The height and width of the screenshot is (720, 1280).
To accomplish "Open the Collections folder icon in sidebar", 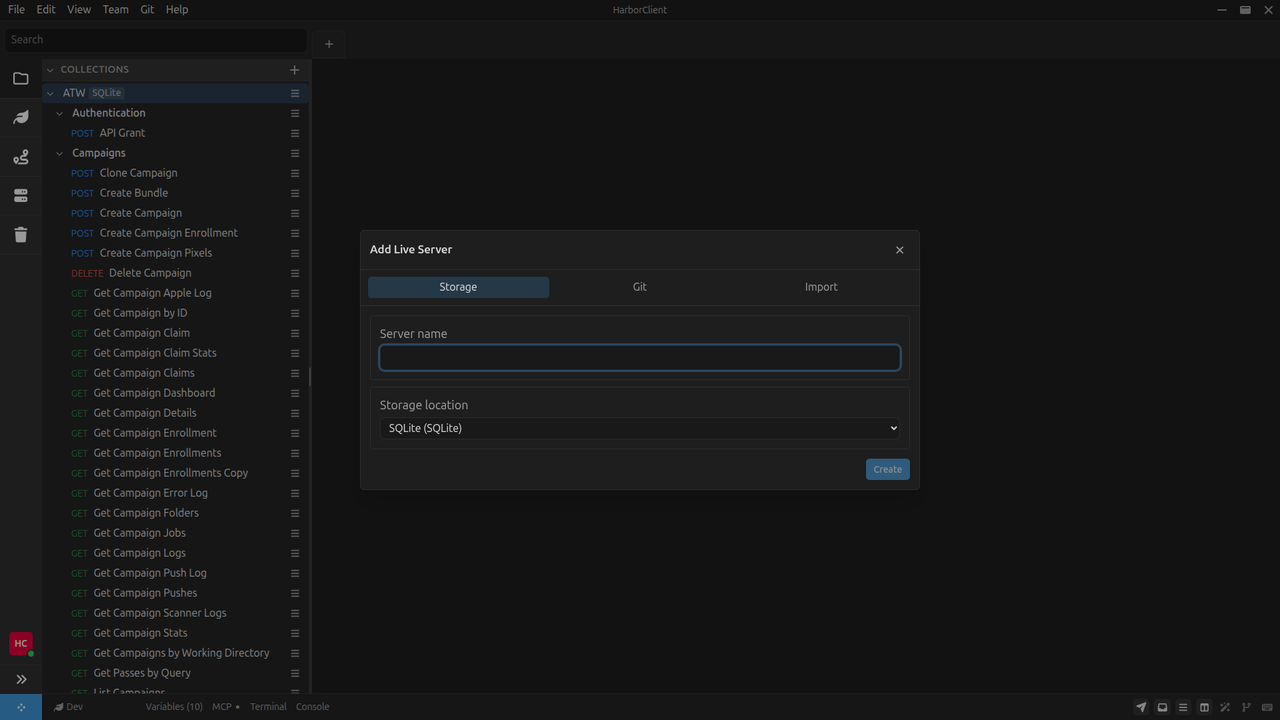I will (20, 78).
